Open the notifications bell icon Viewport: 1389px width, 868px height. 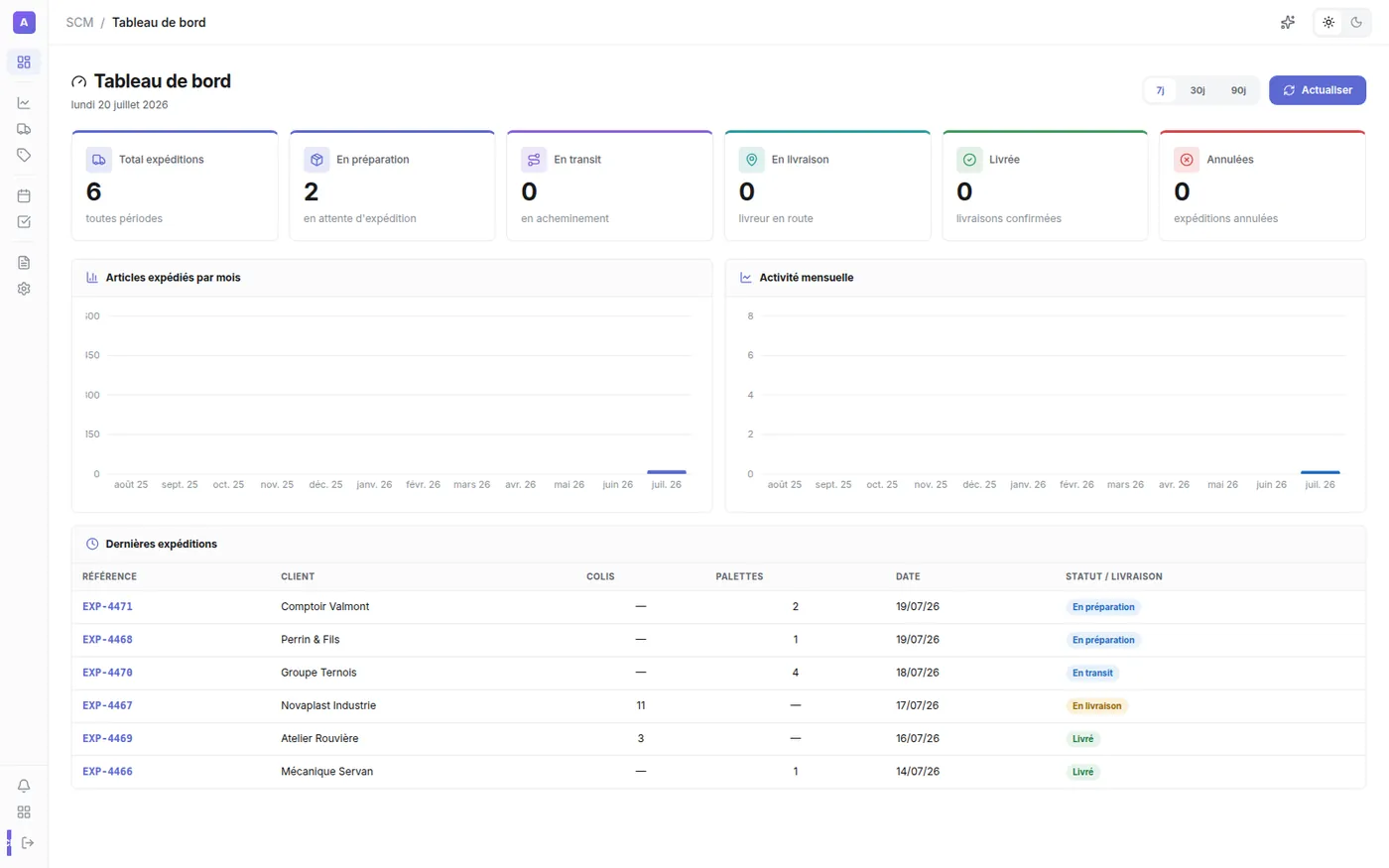pyautogui.click(x=24, y=786)
